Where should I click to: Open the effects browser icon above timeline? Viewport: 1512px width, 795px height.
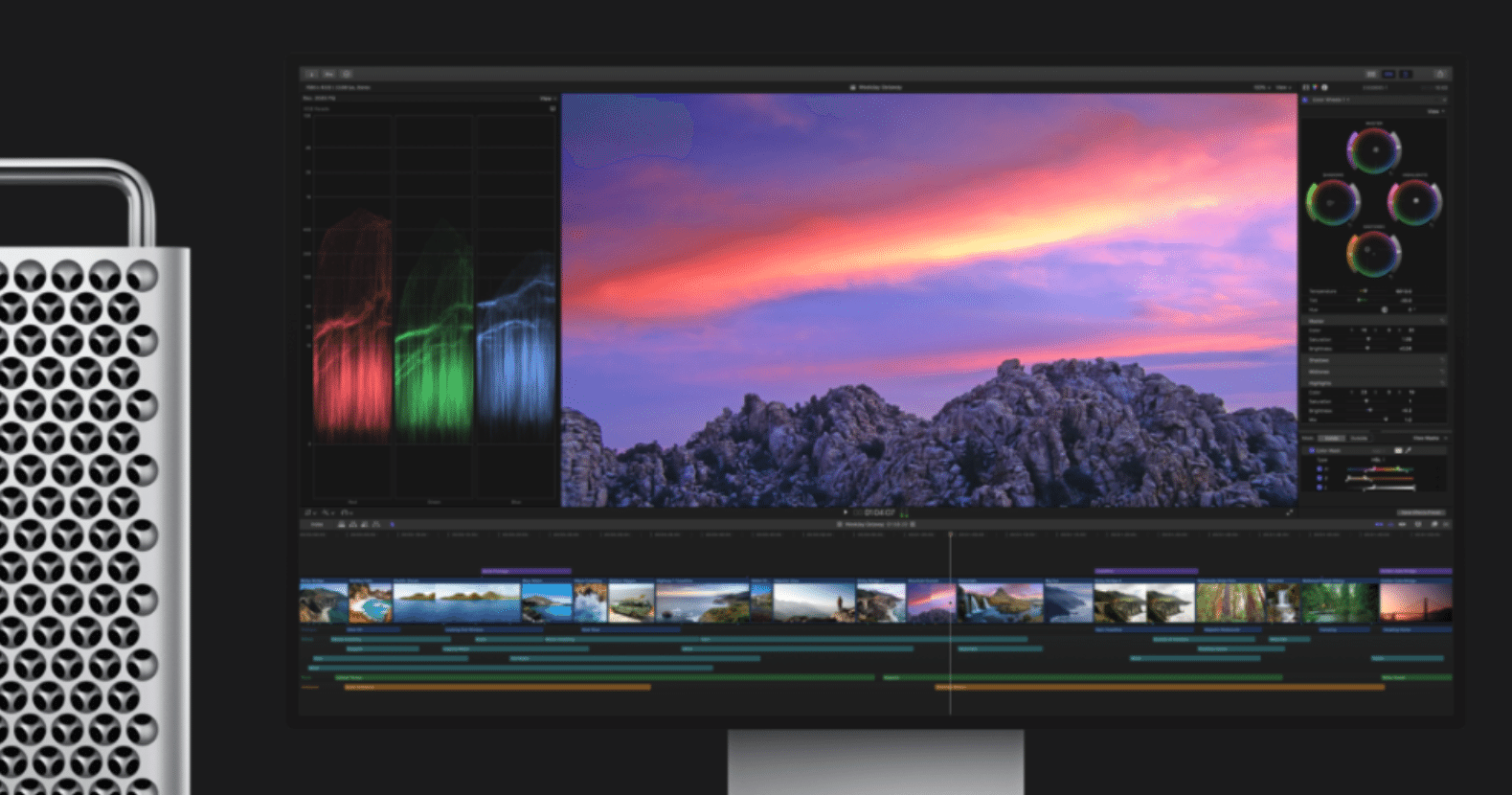tap(1433, 524)
